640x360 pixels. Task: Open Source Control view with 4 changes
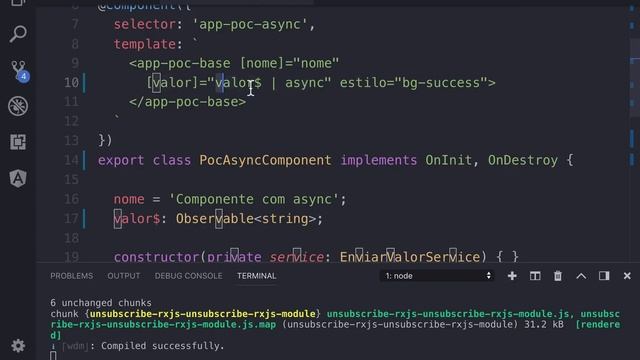18,70
